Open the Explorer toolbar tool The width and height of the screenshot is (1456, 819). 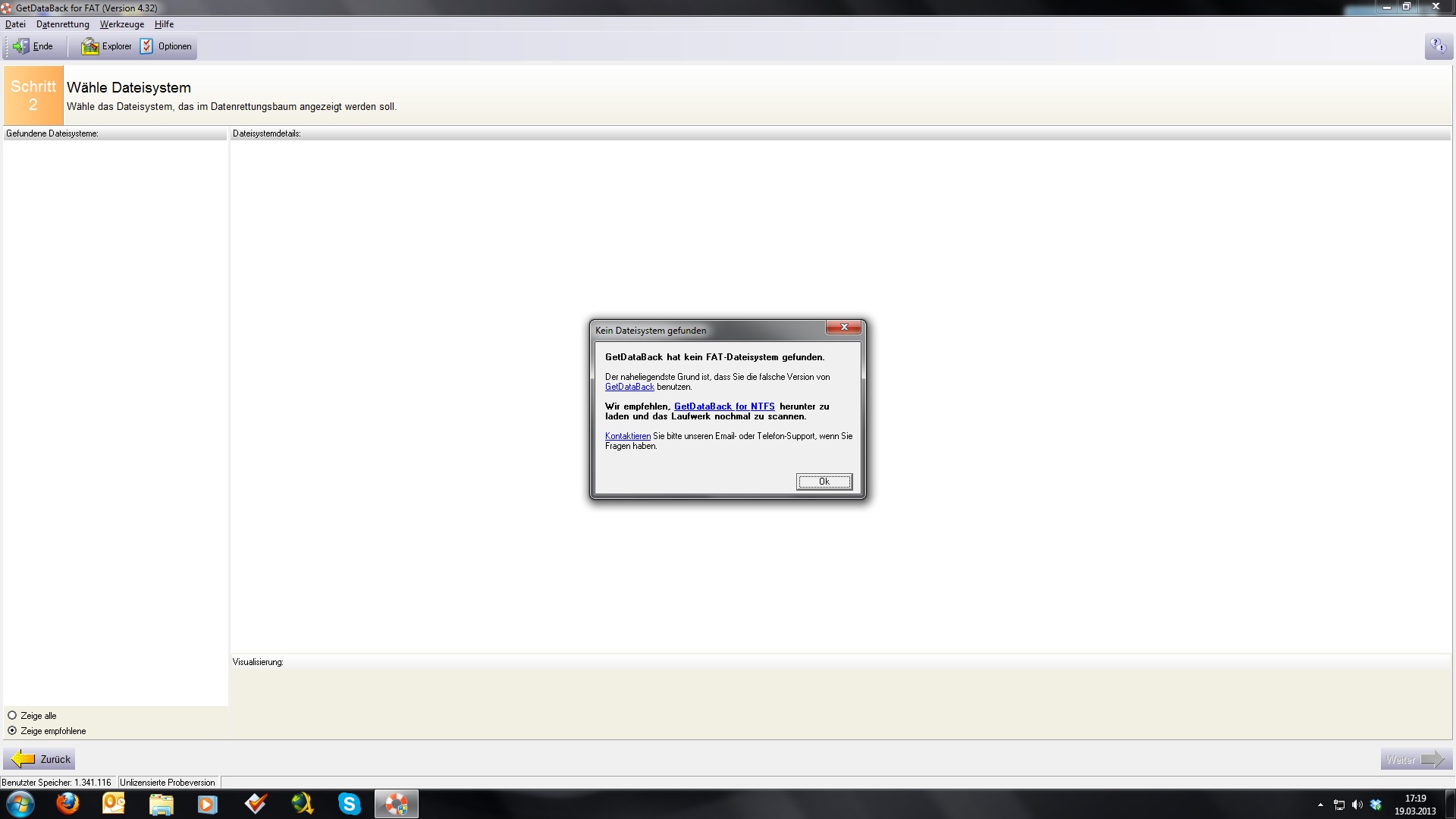pos(107,46)
